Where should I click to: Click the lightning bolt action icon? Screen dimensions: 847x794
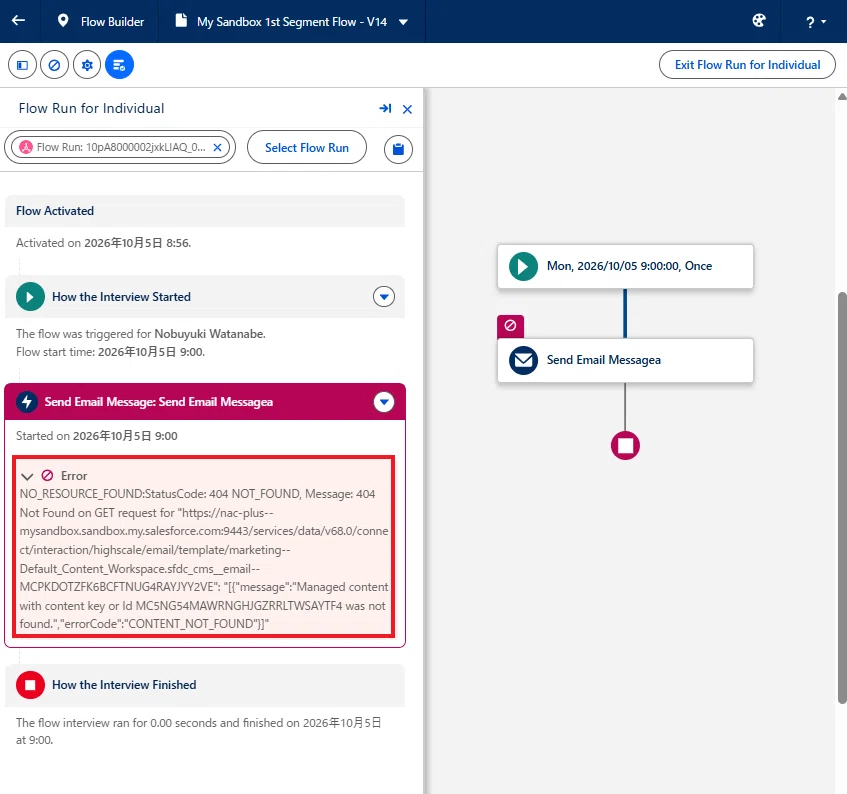coord(27,402)
